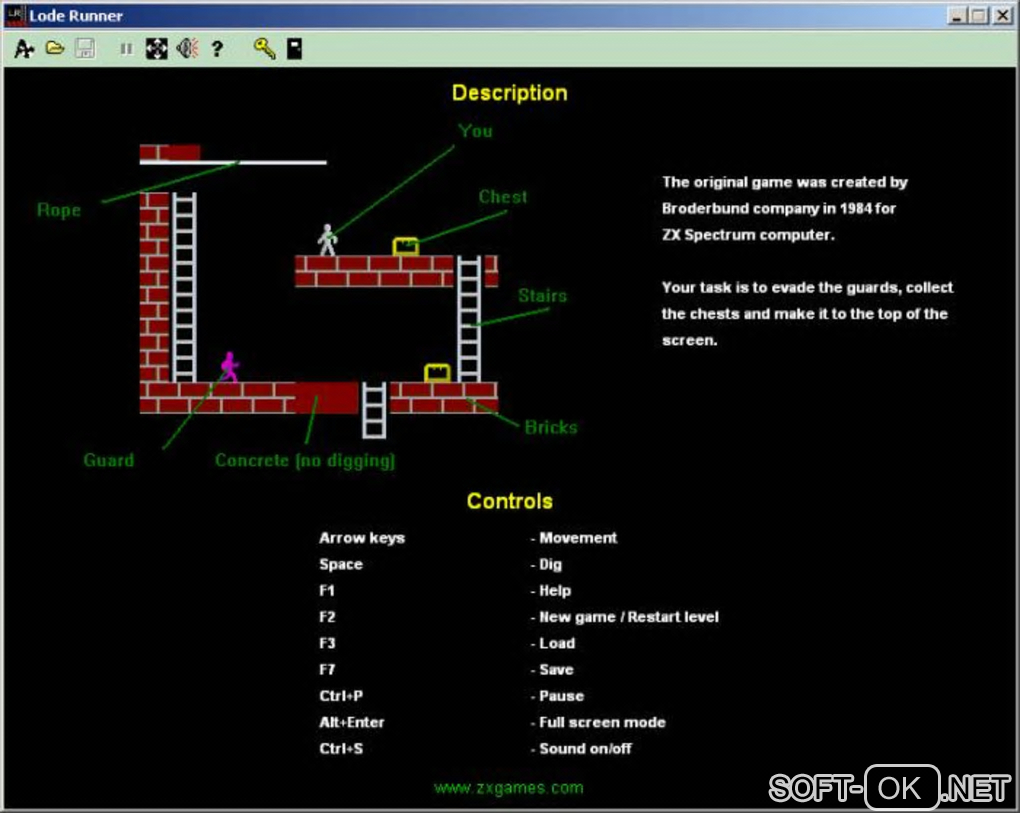Click the 'Rope' label in the diagram
1020x813 pixels.
59,210
